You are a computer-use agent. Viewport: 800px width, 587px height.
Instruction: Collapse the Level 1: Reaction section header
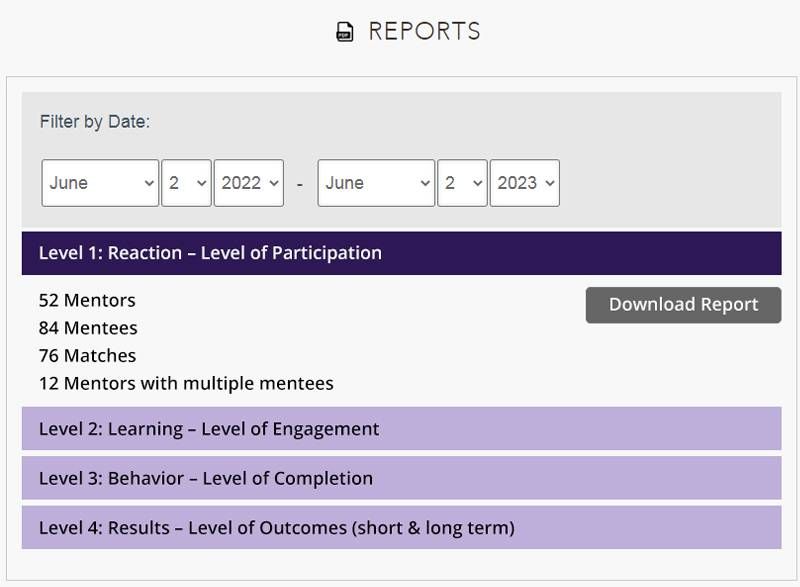click(401, 253)
